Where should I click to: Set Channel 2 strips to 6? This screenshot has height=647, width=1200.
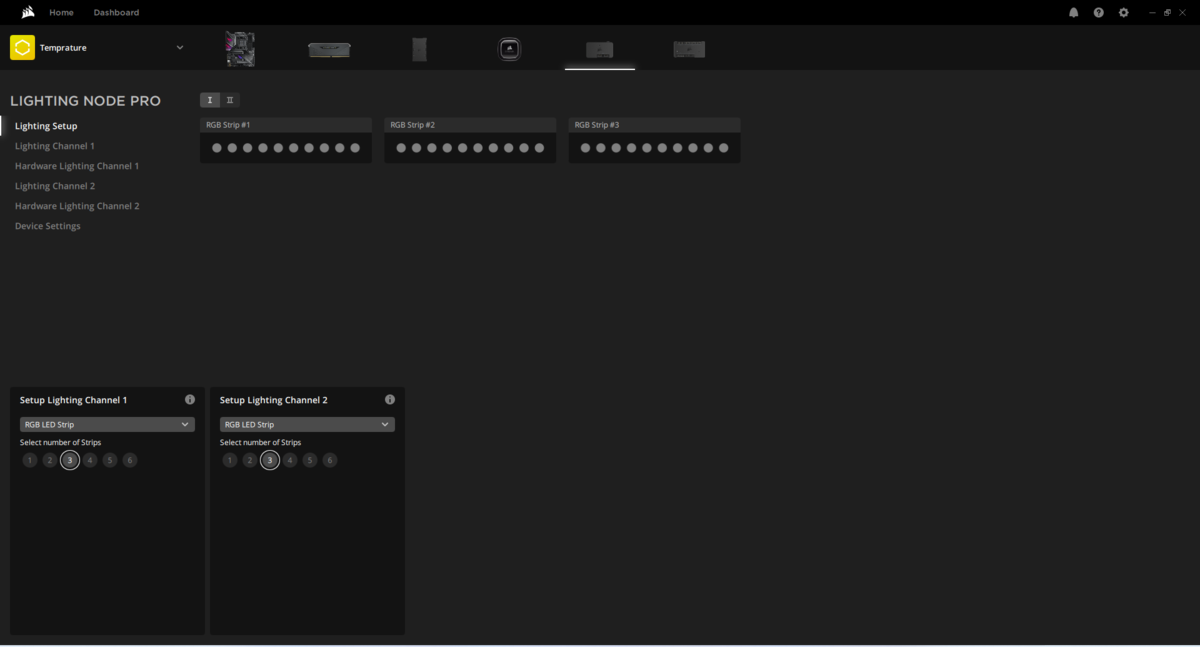tap(330, 460)
